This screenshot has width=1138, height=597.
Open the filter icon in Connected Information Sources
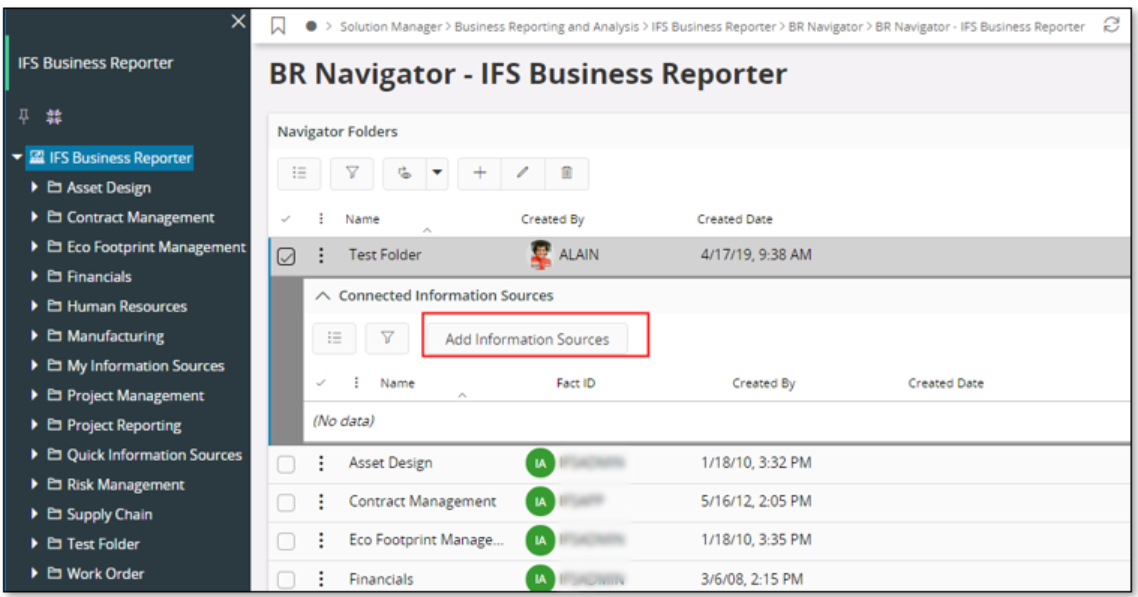click(388, 337)
